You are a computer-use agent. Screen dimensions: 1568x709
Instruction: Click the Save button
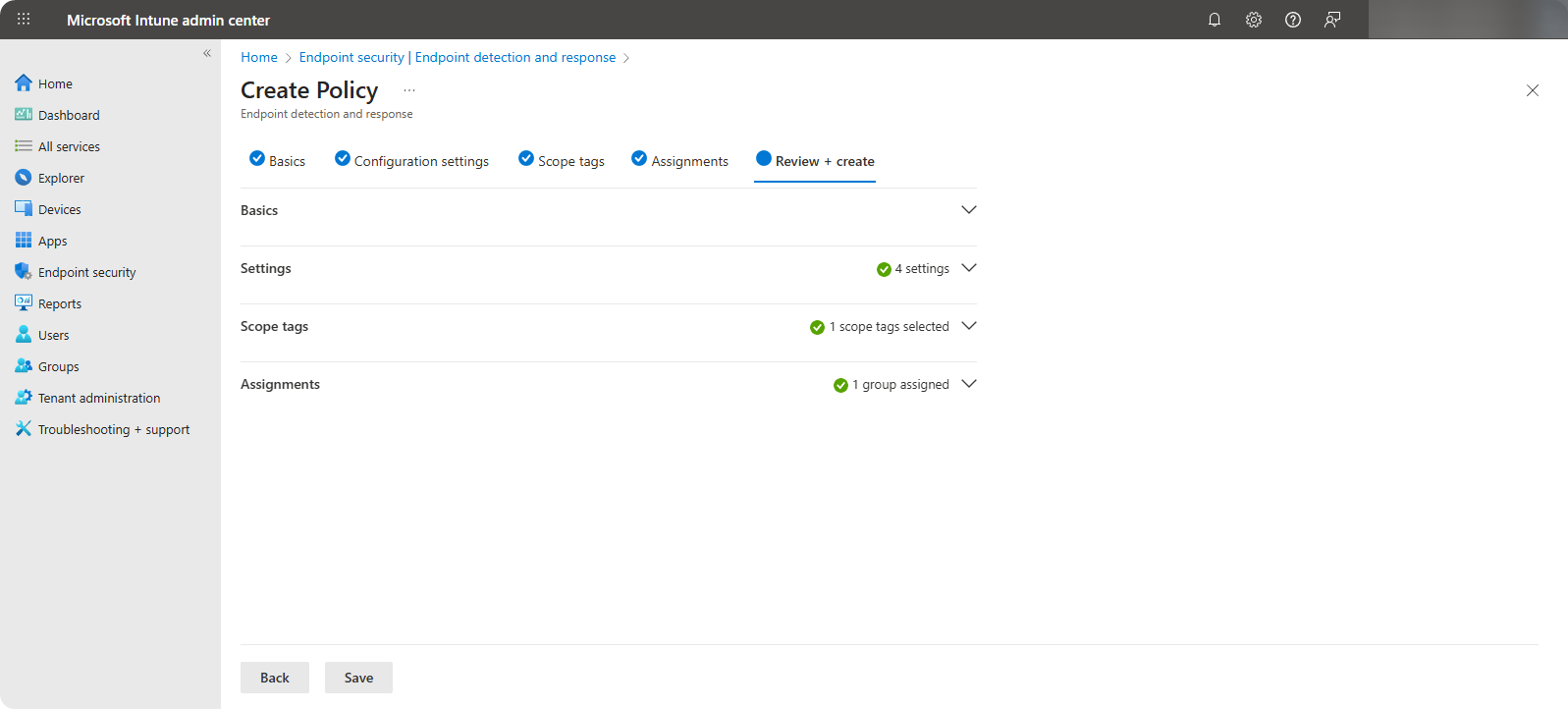tap(358, 678)
